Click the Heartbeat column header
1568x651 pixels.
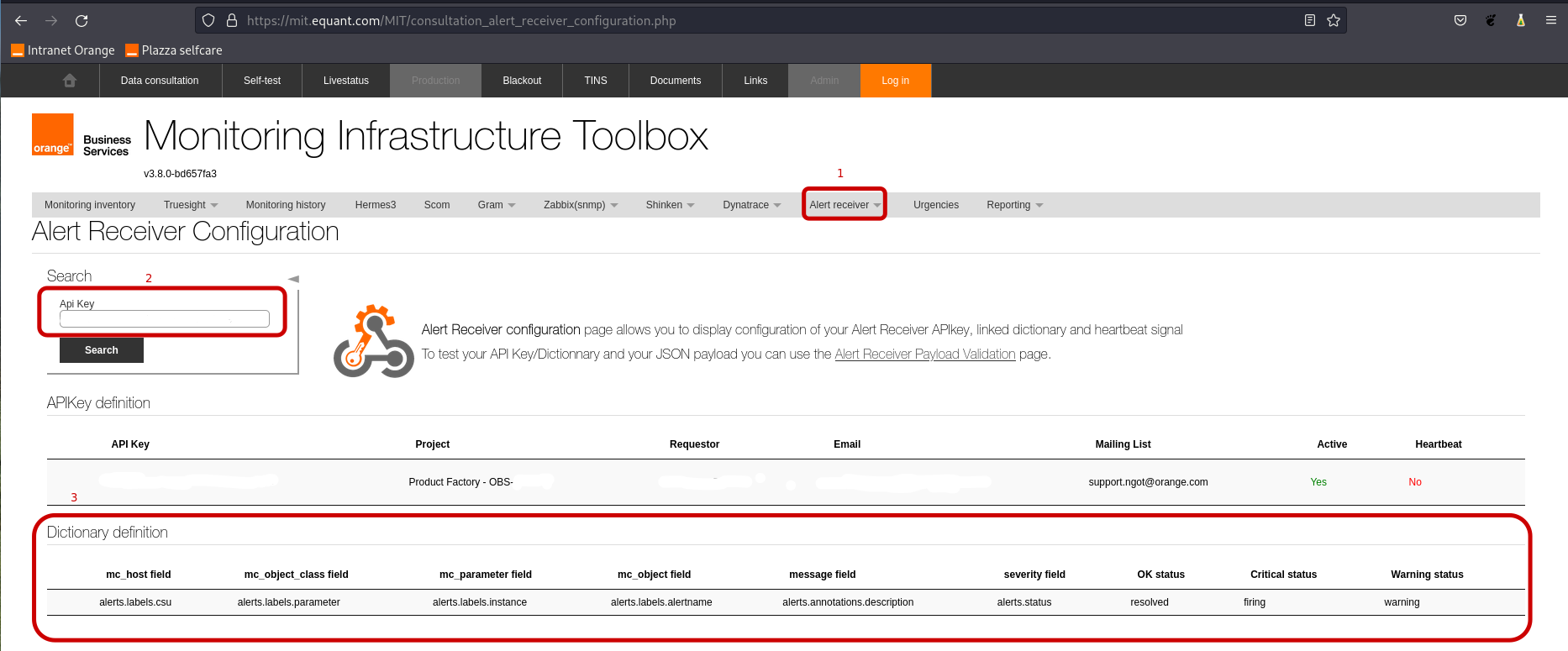(x=1439, y=444)
